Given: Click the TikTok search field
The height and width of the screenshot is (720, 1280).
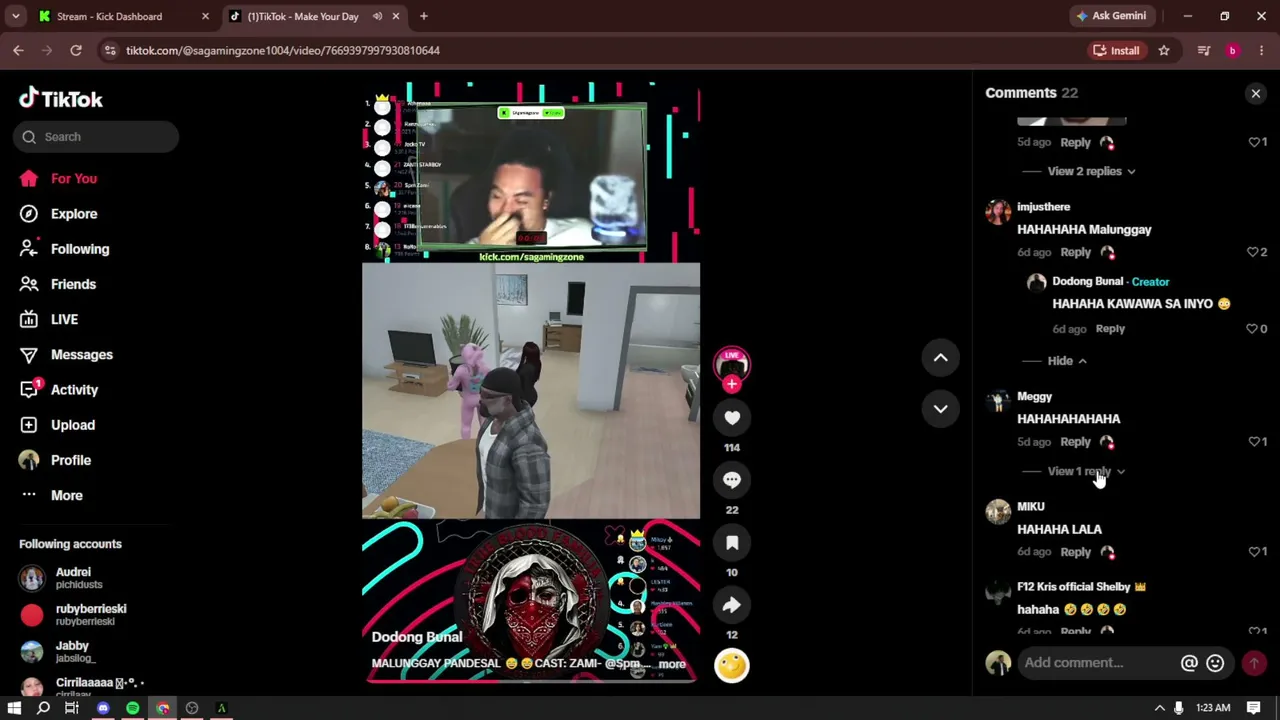Looking at the screenshot, I should pos(96,137).
